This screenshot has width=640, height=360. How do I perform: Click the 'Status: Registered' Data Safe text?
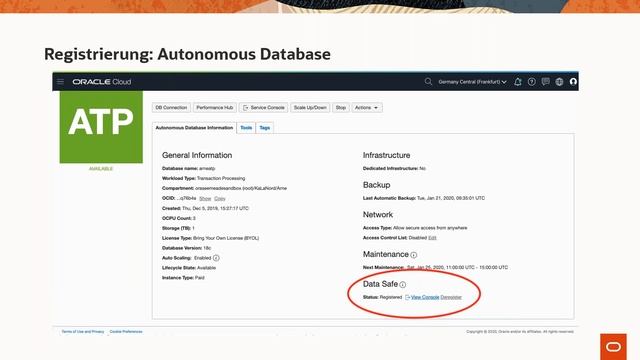click(382, 297)
